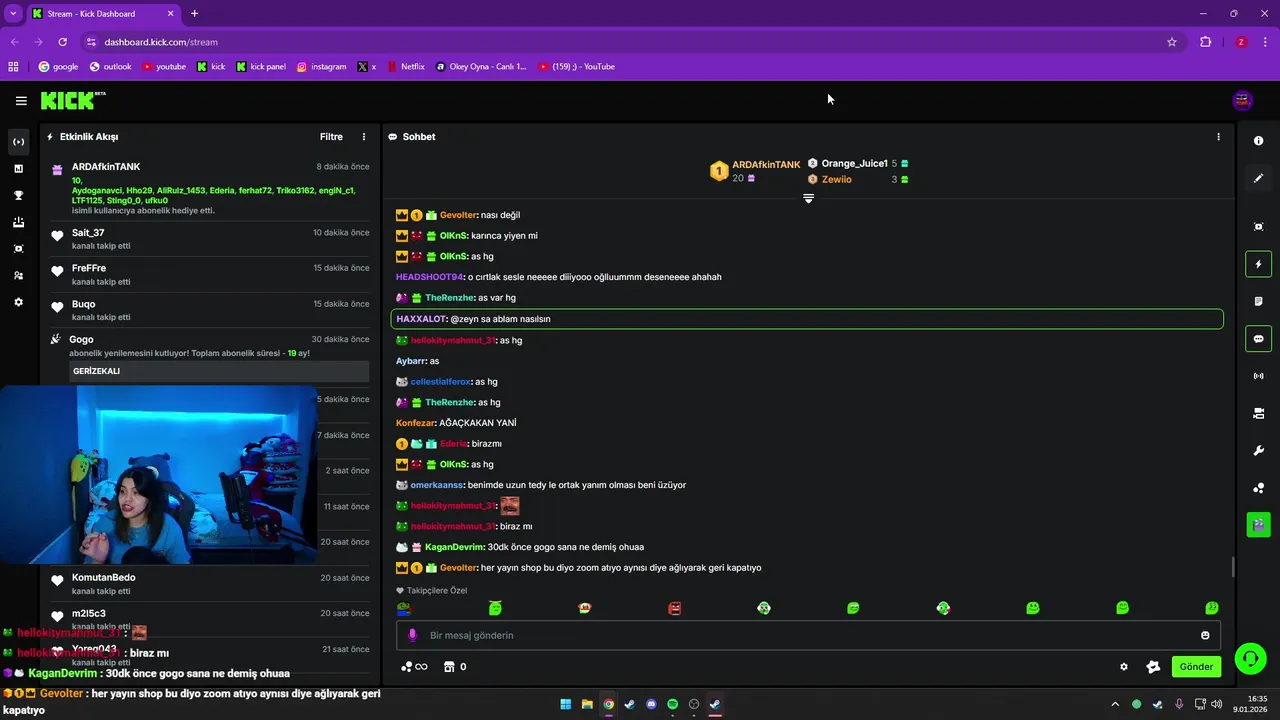Click the FreFFre follow event
Screen dimensions: 1280x720
pyautogui.click(x=210, y=274)
